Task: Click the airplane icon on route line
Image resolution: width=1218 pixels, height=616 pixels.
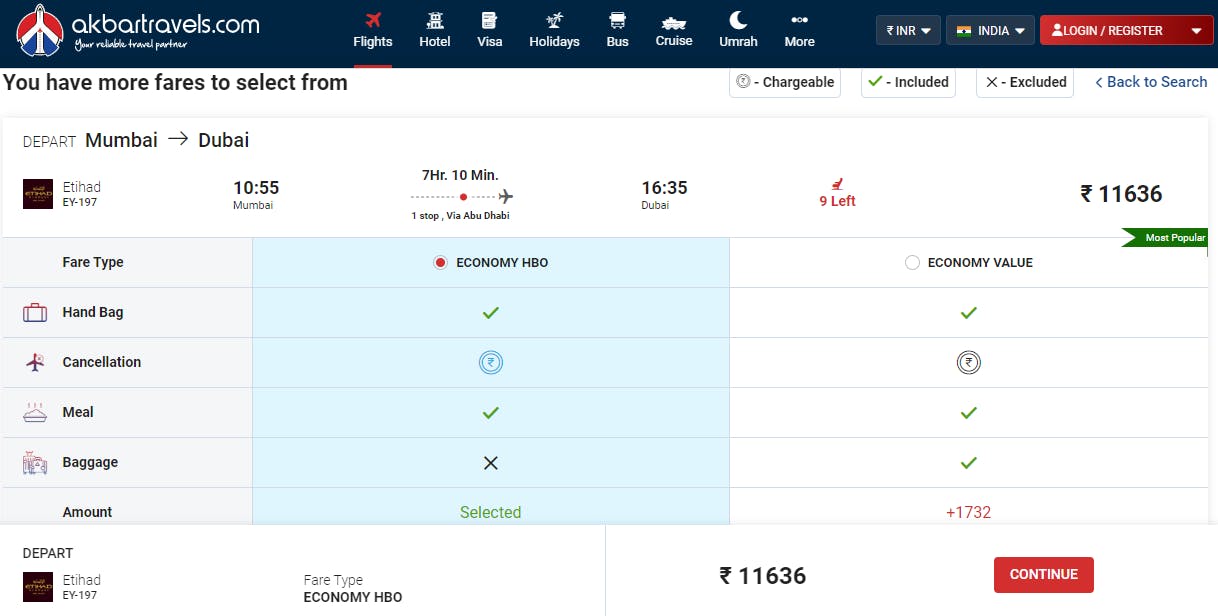Action: 505,196
